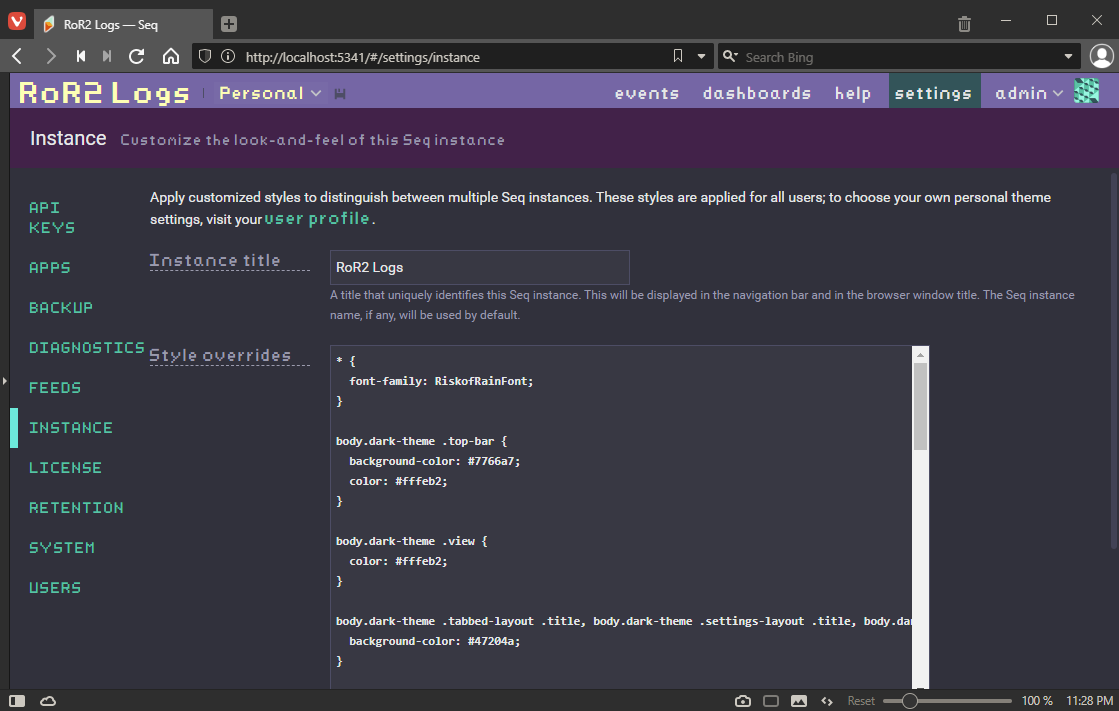
Task: Click the RoR2 Logs instance title logo
Action: pos(104,93)
